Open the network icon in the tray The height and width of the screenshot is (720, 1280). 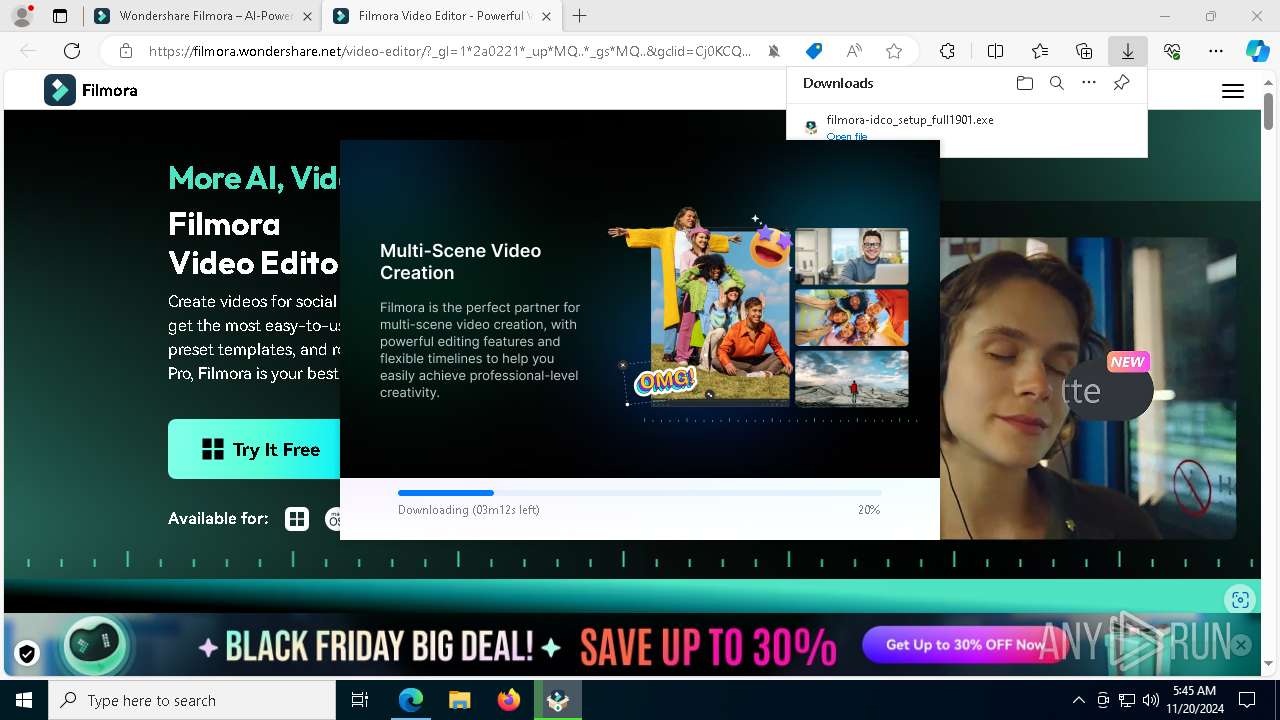(1127, 700)
